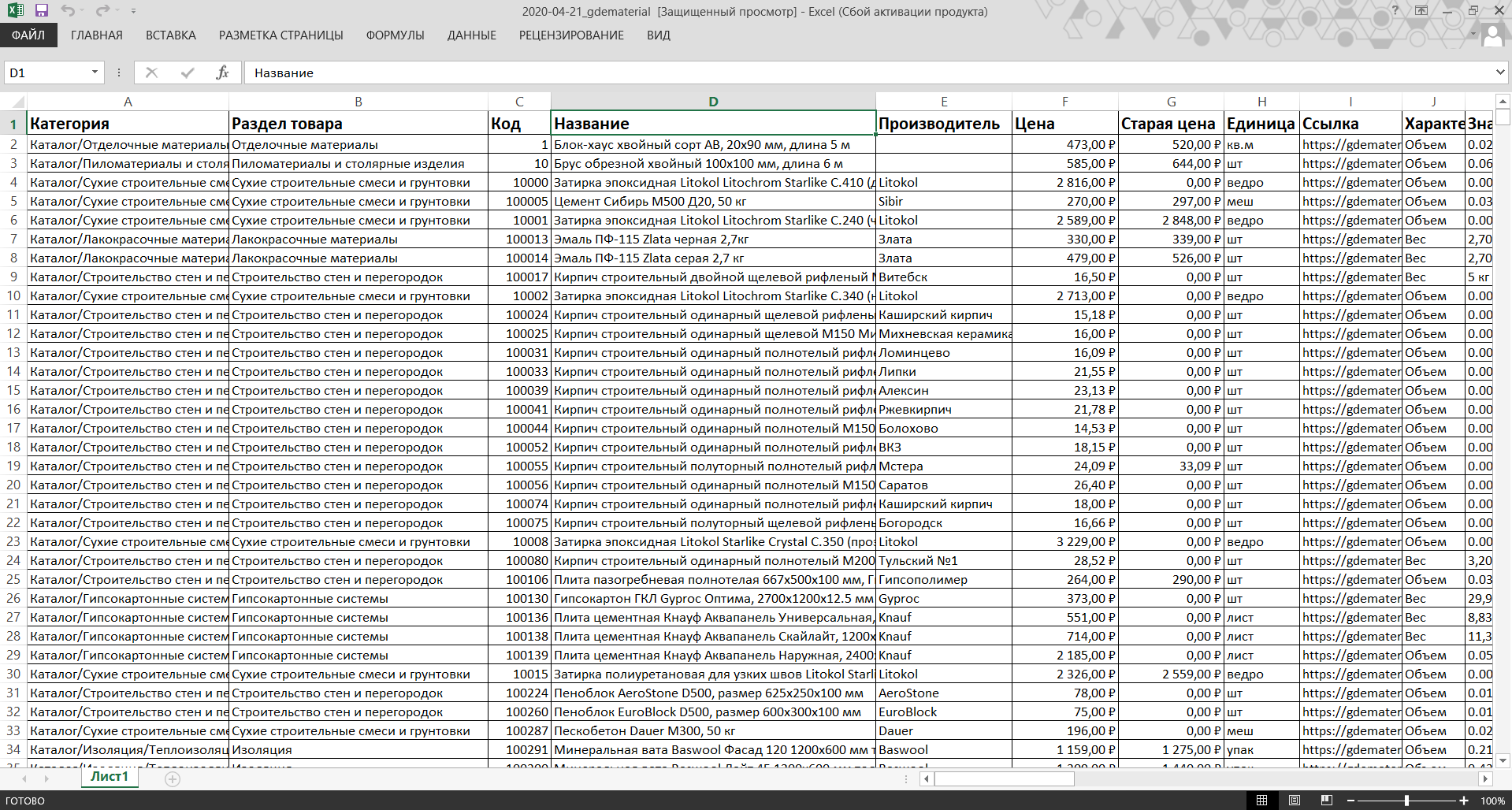The height and width of the screenshot is (810, 1512).
Task: Switch to the ВСТАВКА ribbon tab
Action: tap(171, 35)
